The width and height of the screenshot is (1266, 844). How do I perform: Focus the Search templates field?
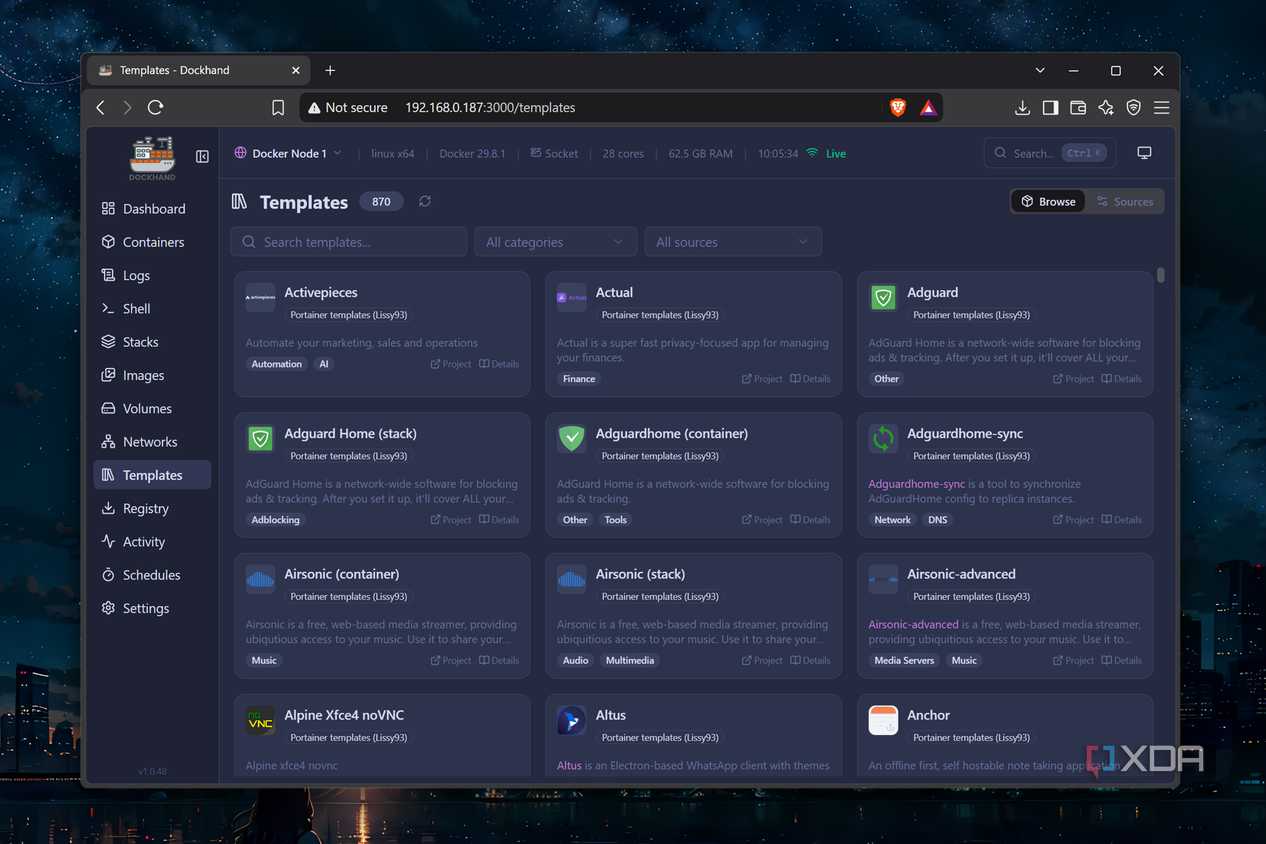coord(349,242)
